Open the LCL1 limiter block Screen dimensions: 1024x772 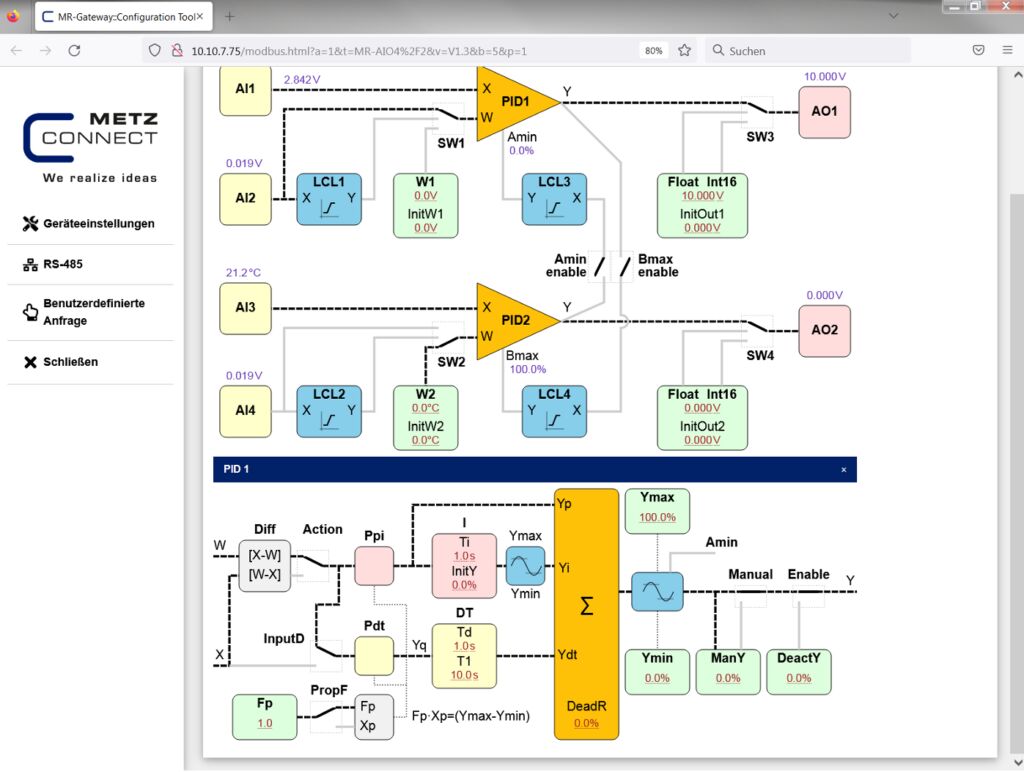tap(329, 199)
